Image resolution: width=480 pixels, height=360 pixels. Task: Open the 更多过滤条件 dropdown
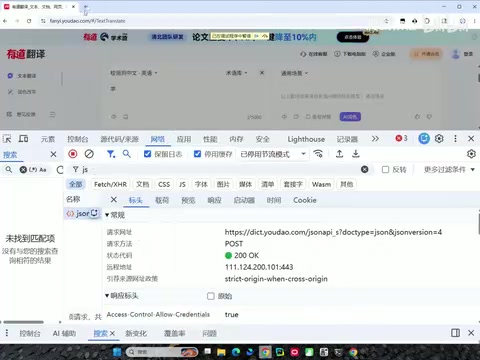pyautogui.click(x=449, y=170)
